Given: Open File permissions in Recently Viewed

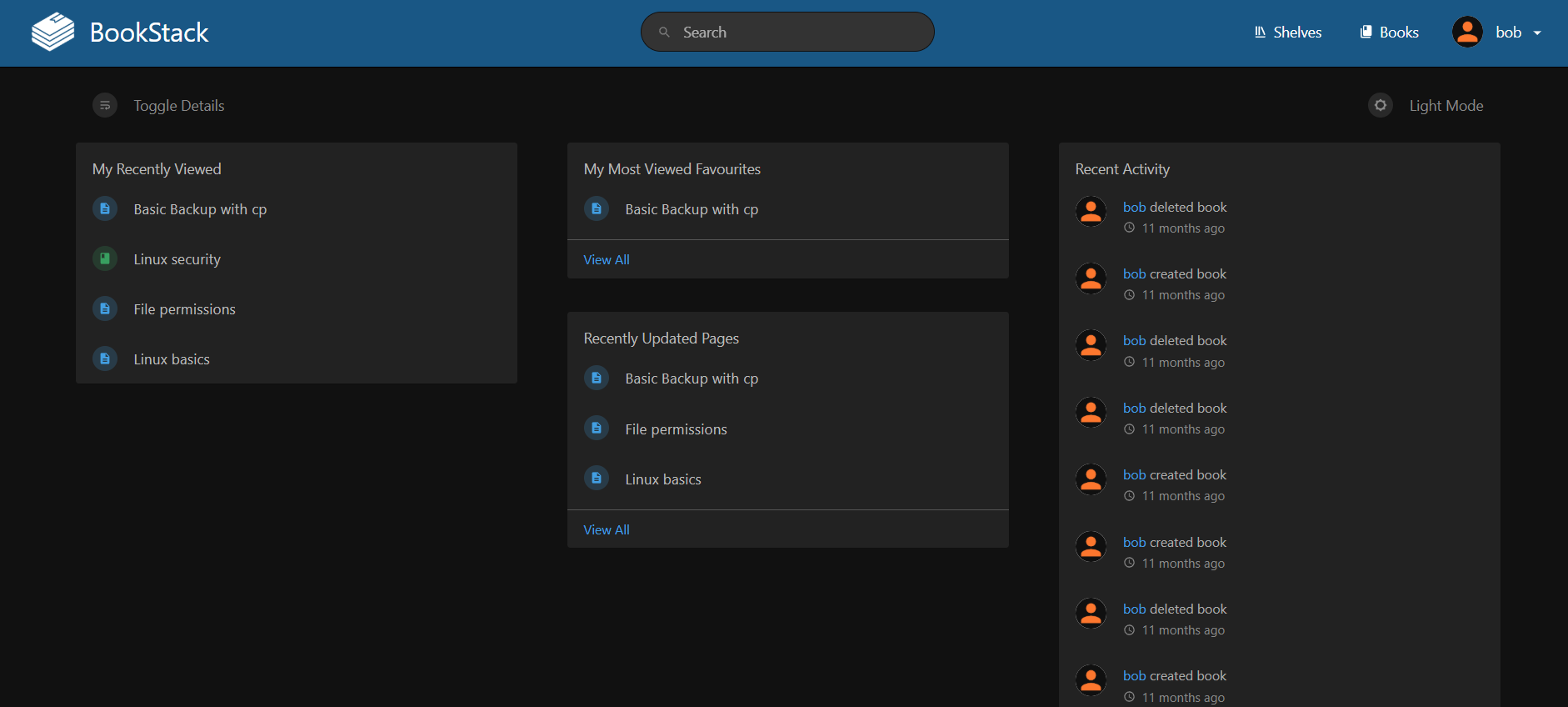Looking at the screenshot, I should [184, 309].
